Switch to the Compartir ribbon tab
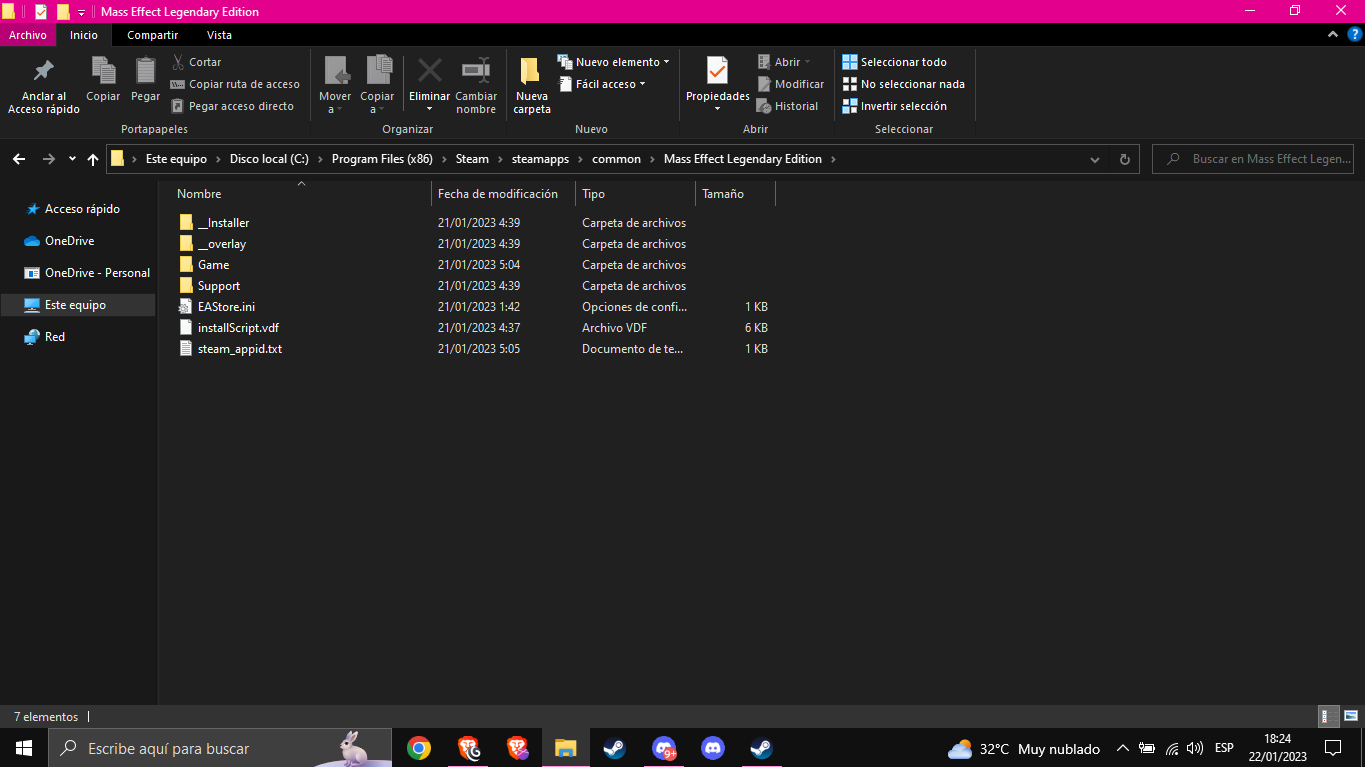 coord(153,35)
